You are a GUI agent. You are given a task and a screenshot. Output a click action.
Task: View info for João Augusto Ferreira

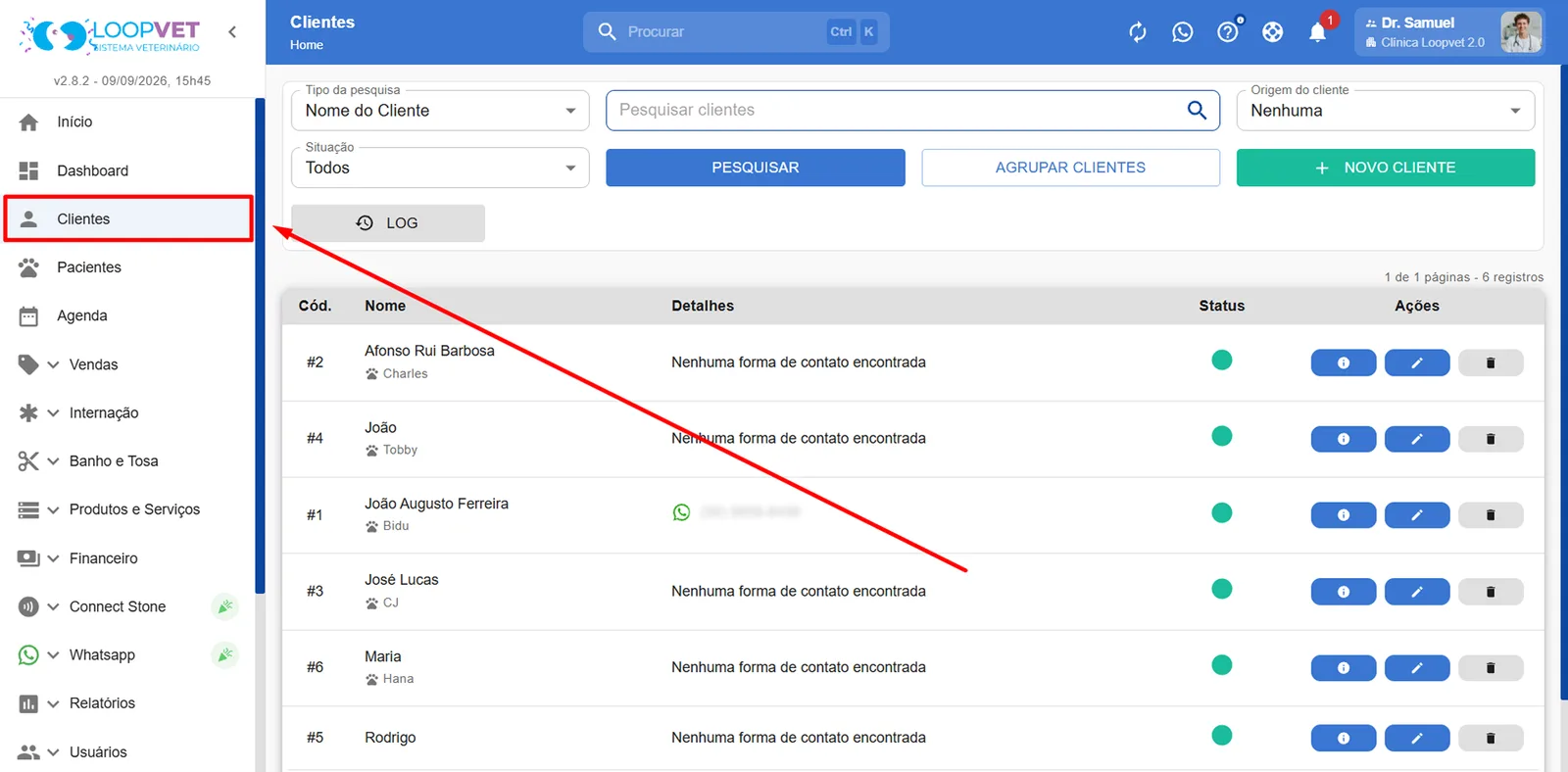tap(1344, 515)
